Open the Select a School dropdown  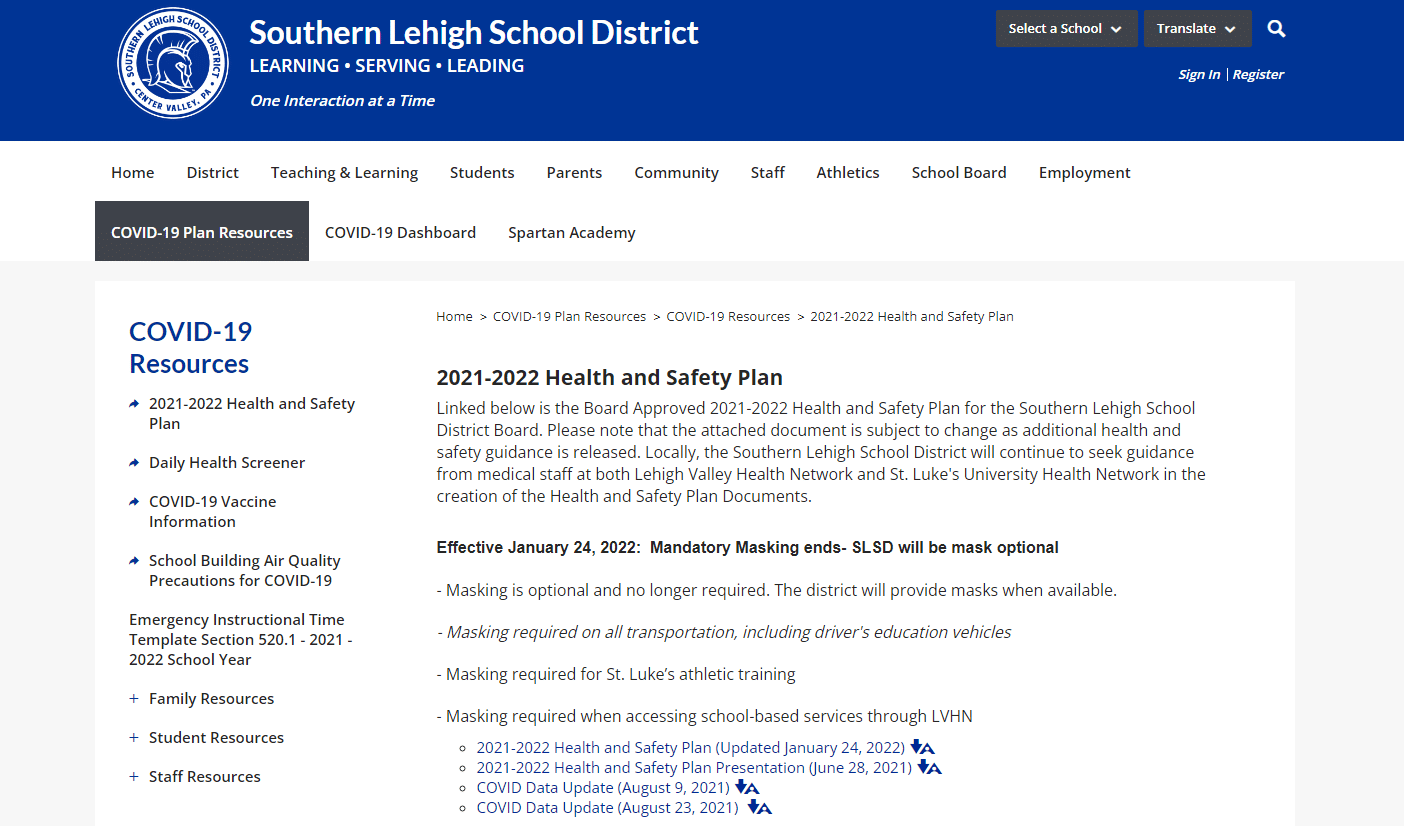(1066, 28)
